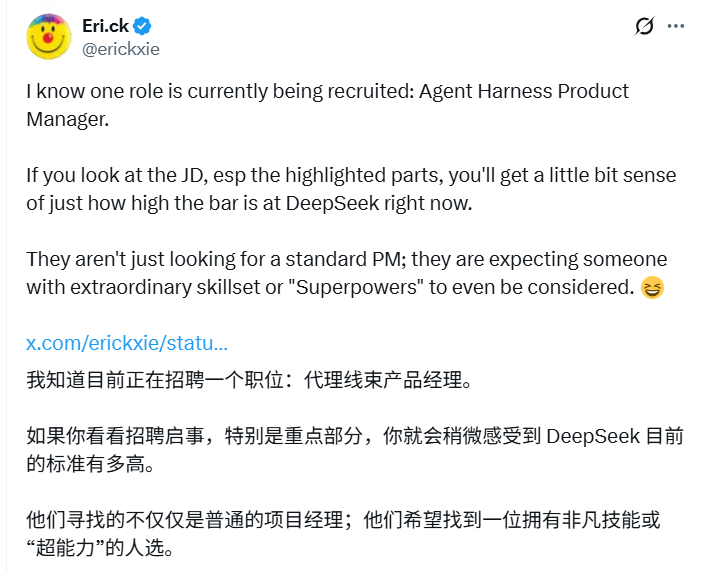
Task: Click the blue verified checkmark badge
Action: pyautogui.click(x=143, y=26)
